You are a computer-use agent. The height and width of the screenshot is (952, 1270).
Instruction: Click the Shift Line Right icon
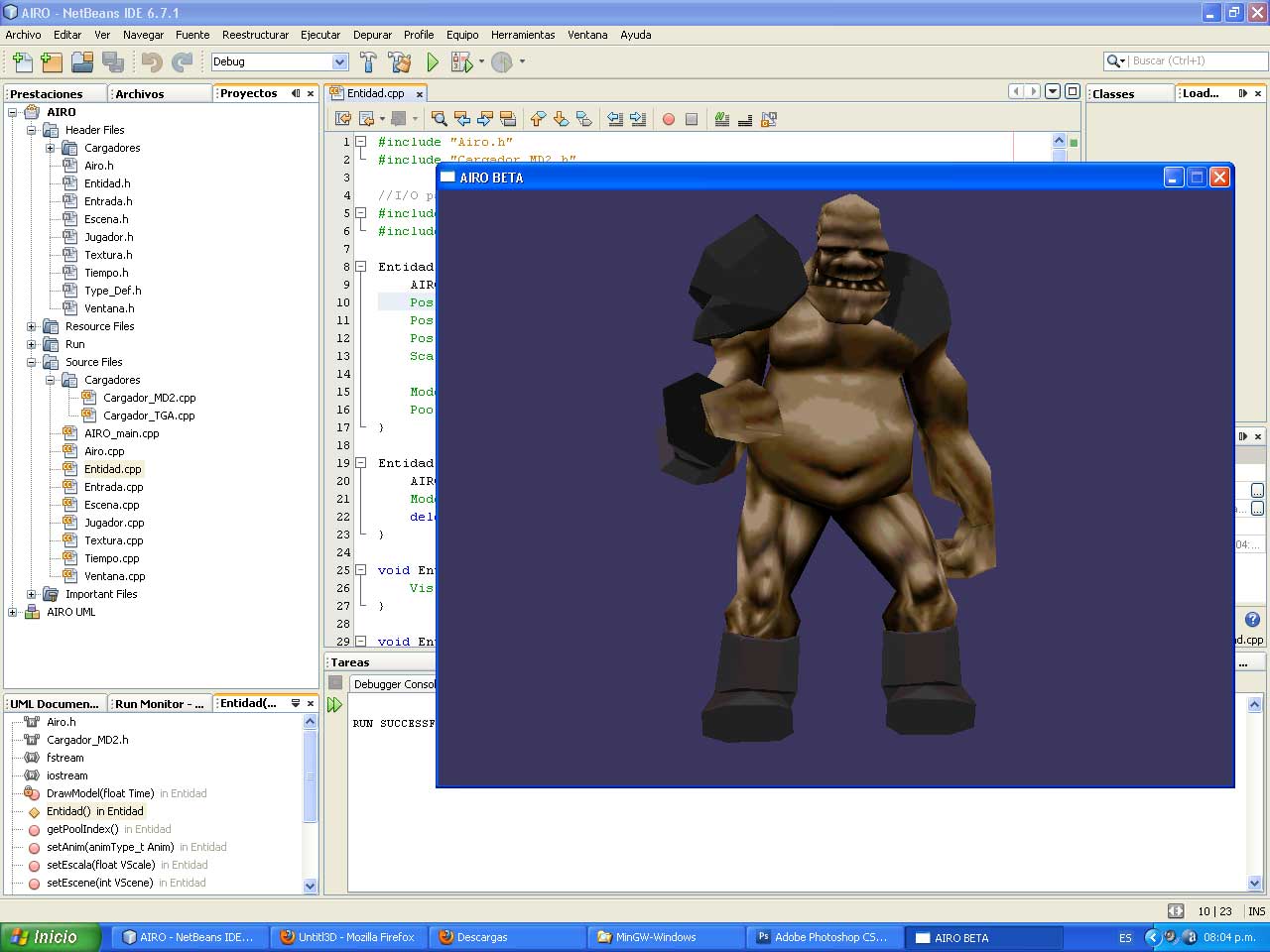(638, 119)
